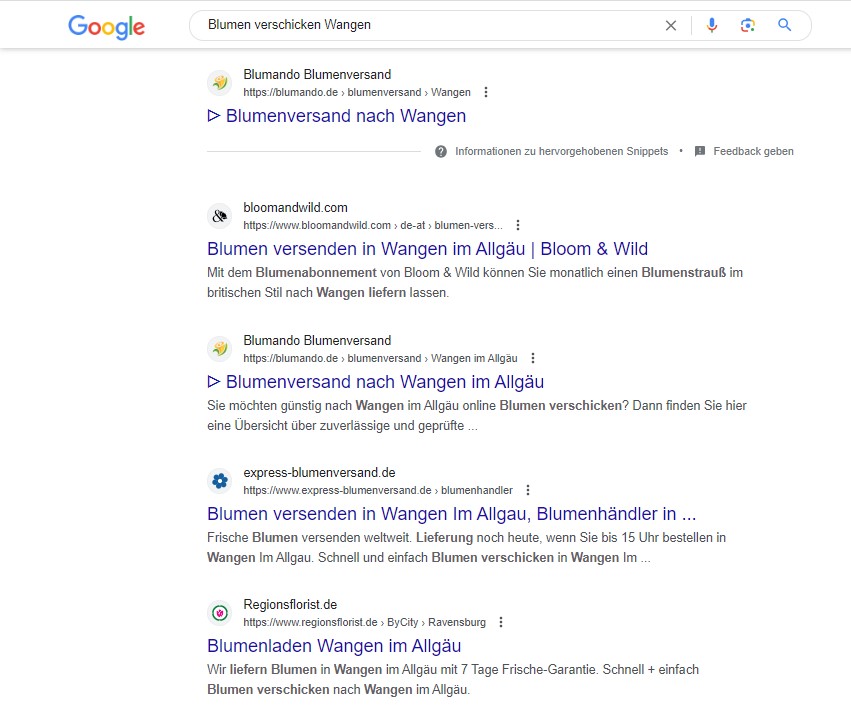
Task: Open the three-dot menu on the Regionsflorist result
Action: (x=500, y=622)
